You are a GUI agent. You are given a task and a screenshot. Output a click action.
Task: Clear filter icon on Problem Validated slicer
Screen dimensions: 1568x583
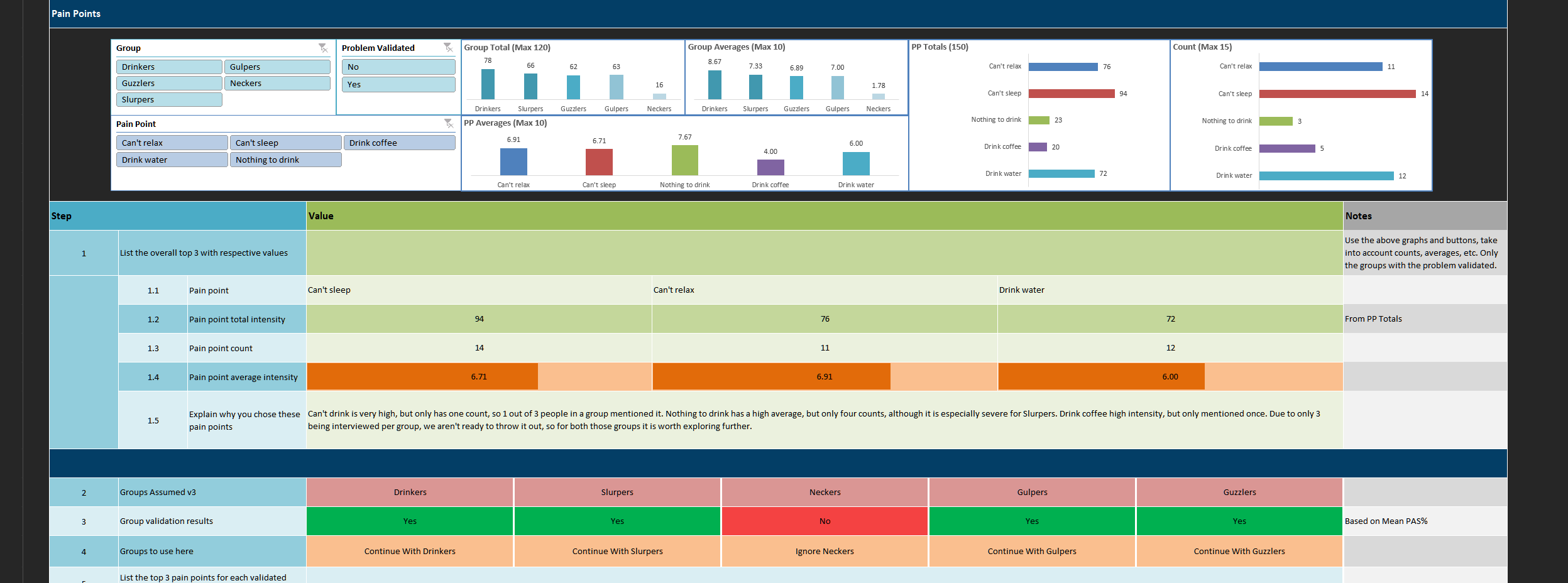(x=448, y=48)
